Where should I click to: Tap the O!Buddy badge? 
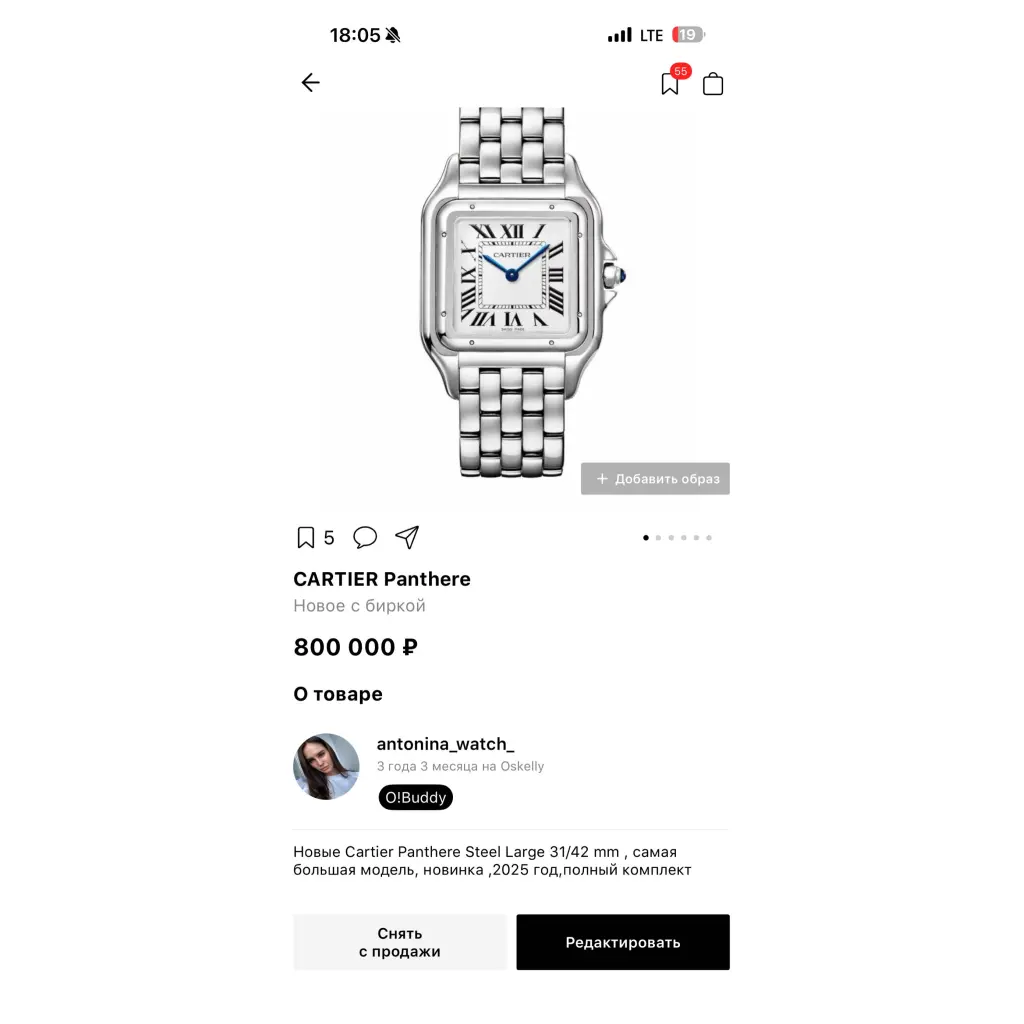click(x=415, y=797)
